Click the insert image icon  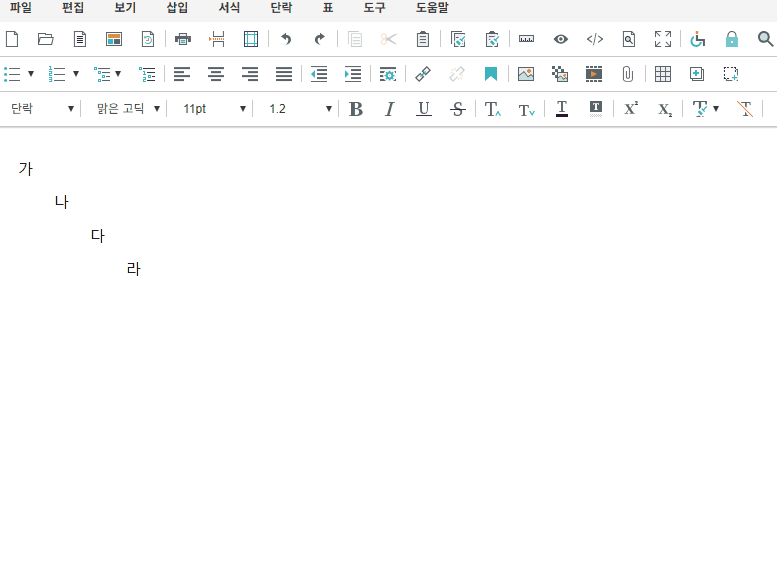[526, 74]
